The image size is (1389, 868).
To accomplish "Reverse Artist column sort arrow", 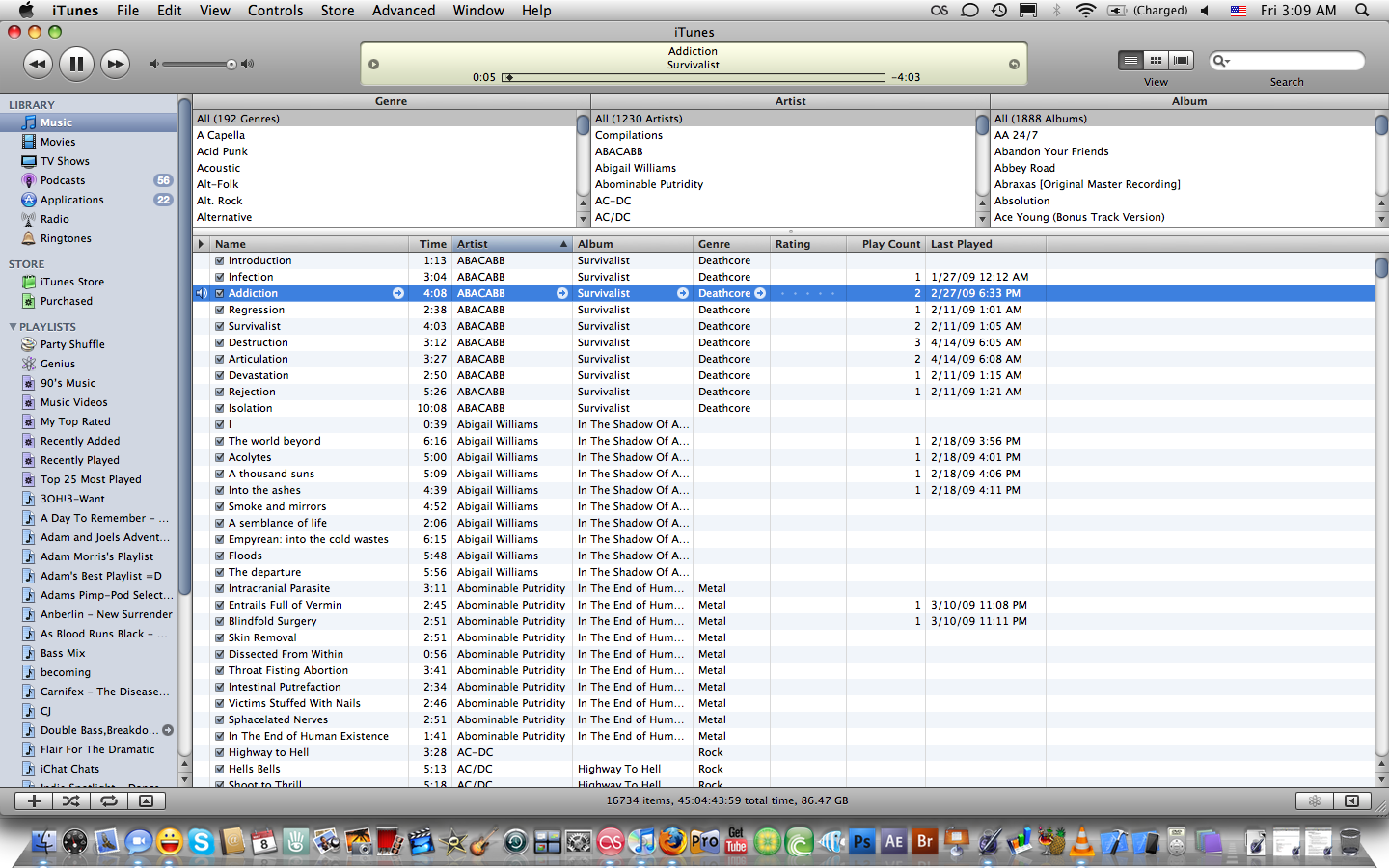I will pyautogui.click(x=563, y=244).
